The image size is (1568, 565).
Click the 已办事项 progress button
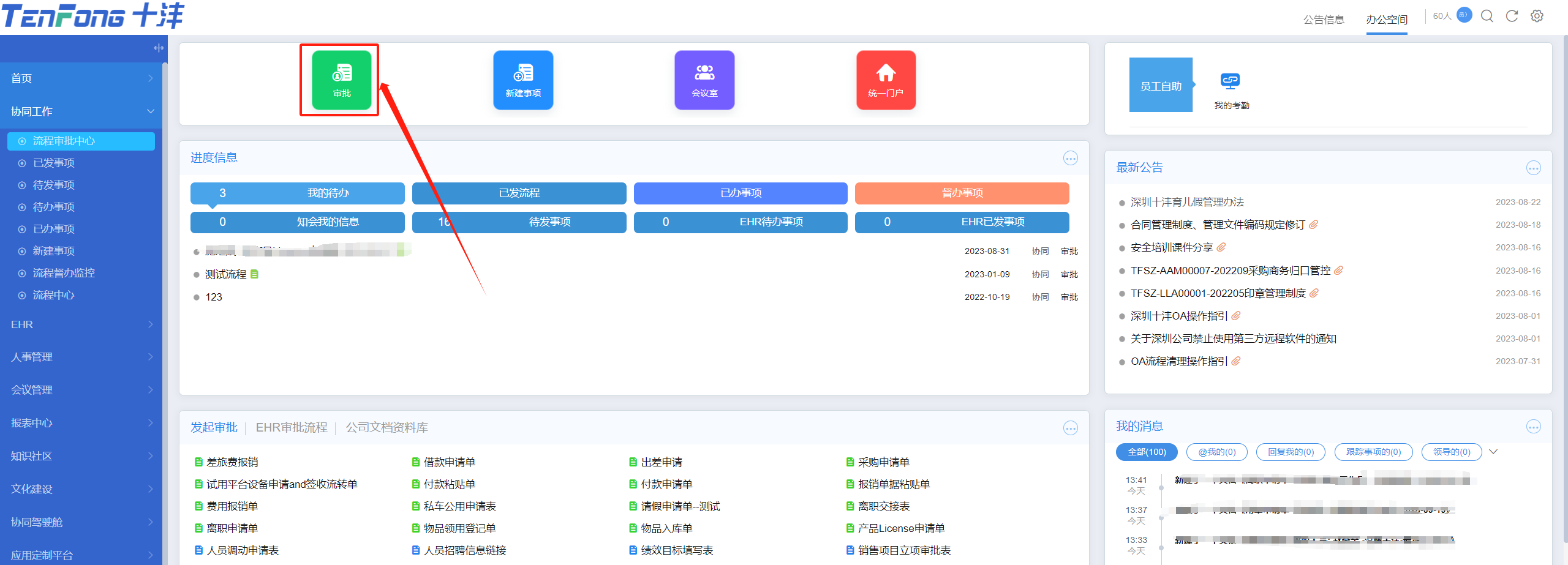tap(741, 193)
